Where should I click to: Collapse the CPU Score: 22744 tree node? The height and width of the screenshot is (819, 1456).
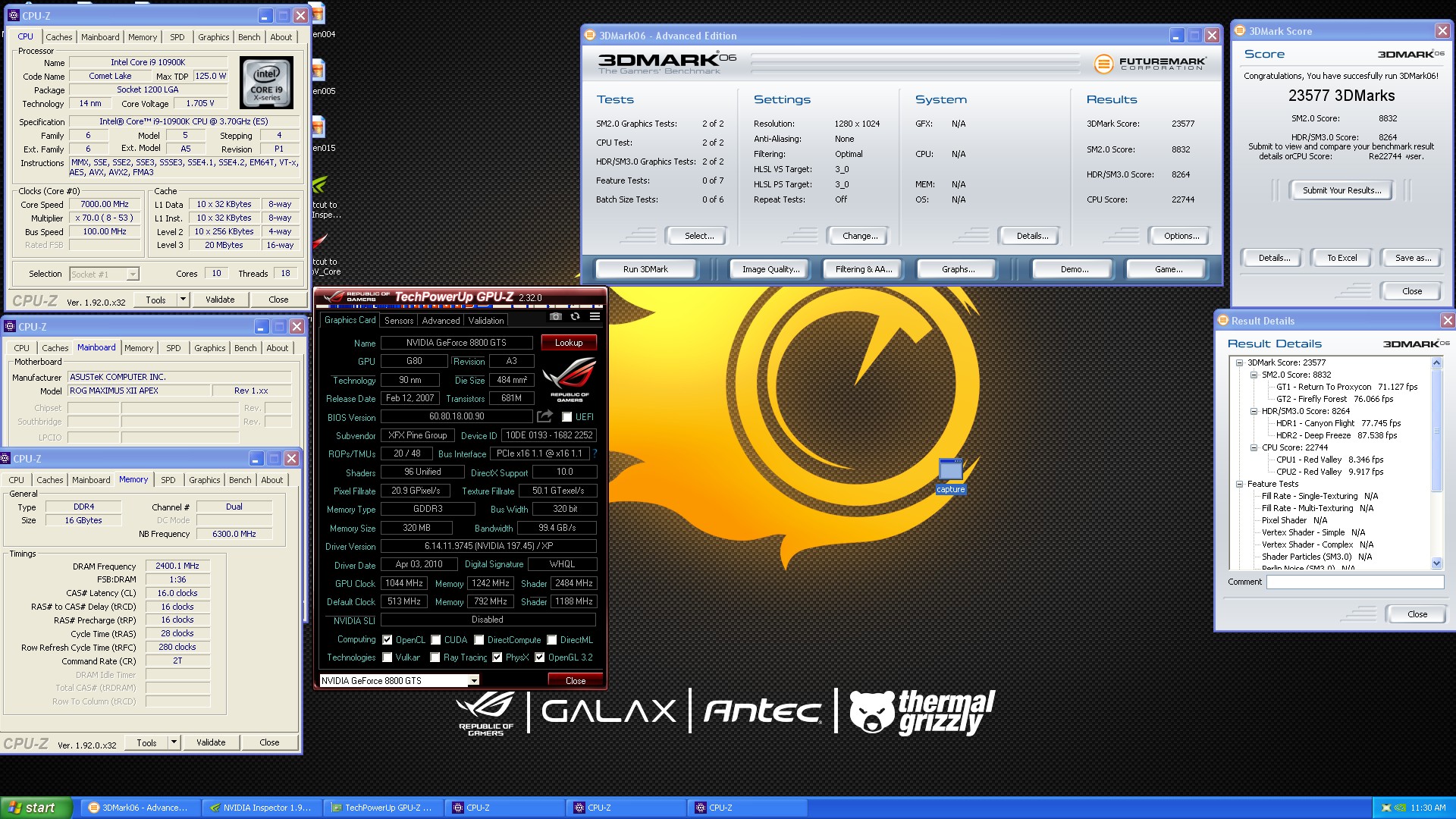click(1254, 447)
